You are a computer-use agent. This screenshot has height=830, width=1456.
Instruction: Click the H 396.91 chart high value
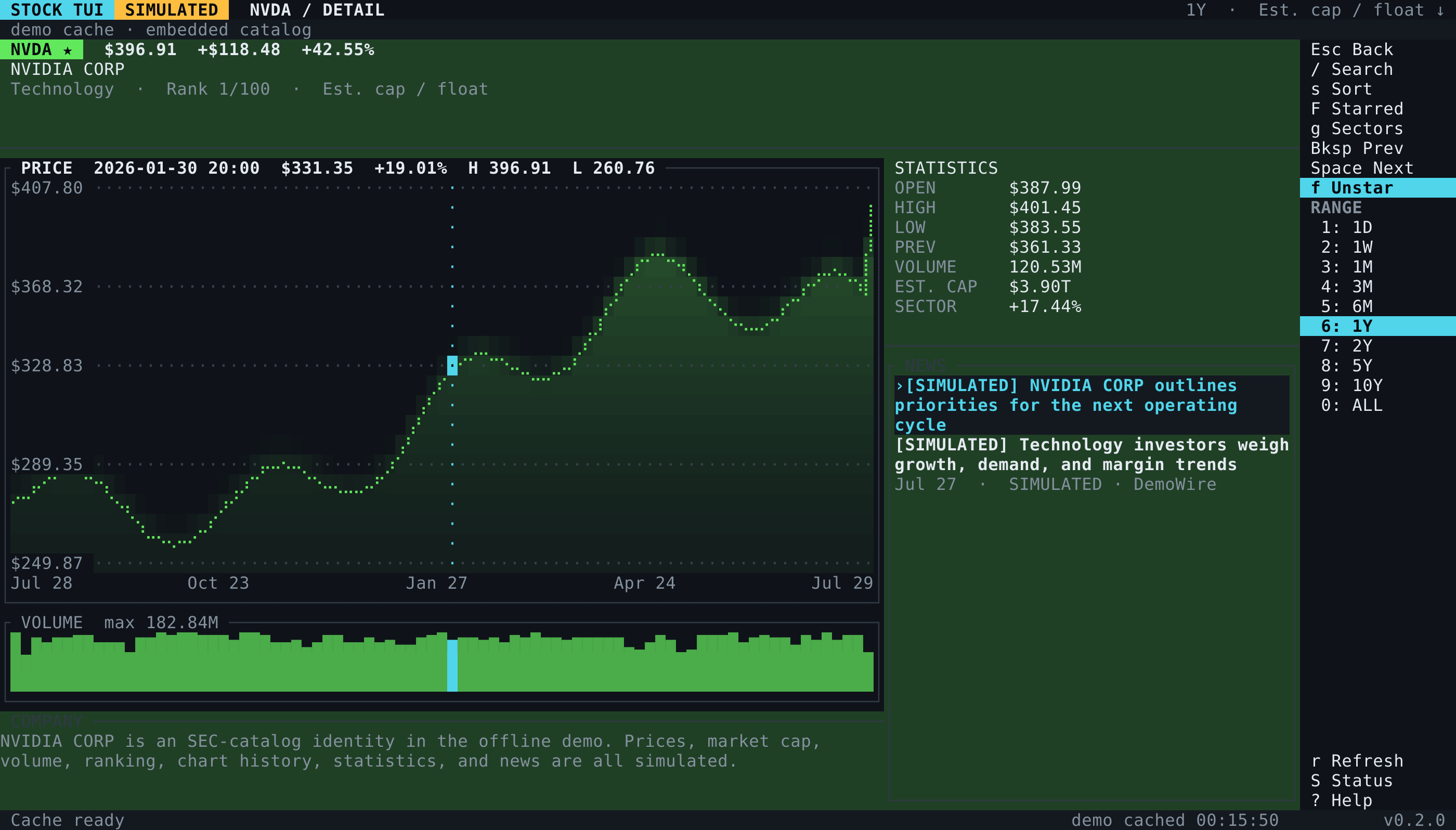coord(510,168)
